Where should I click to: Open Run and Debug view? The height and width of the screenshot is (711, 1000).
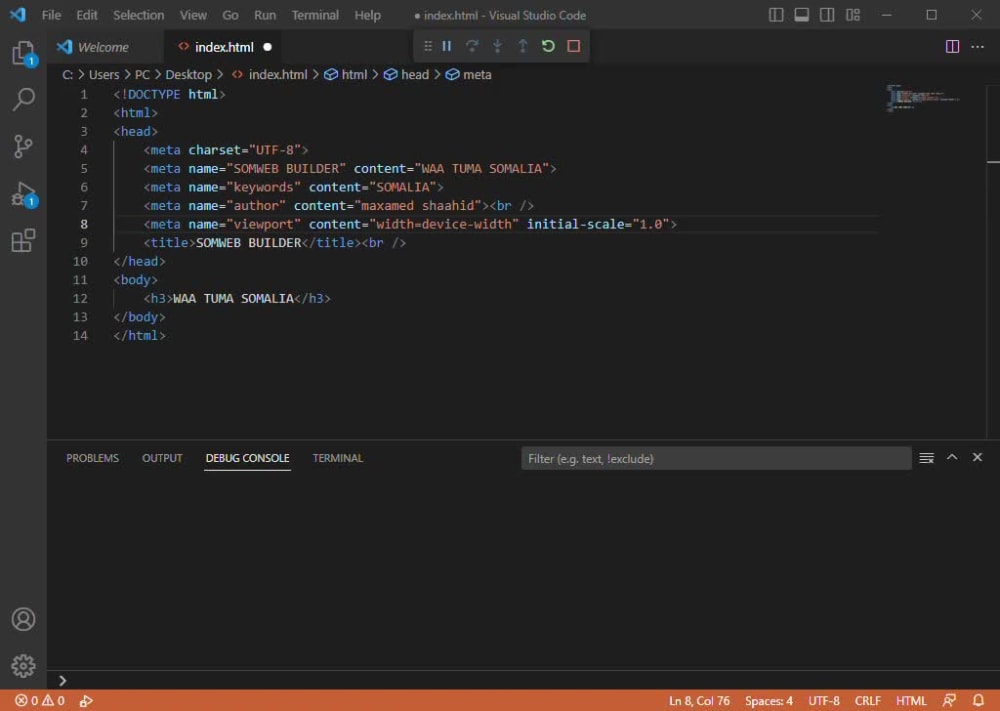coord(23,194)
